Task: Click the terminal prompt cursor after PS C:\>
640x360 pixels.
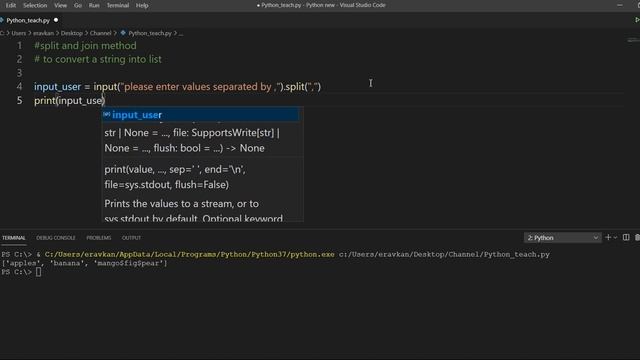Action: [38, 272]
